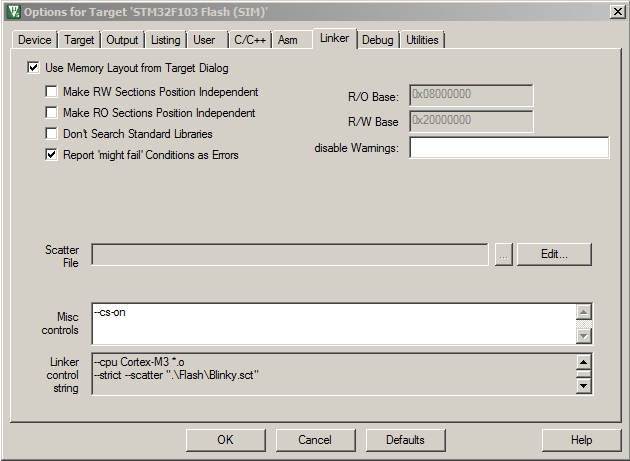Enable Make RW Sections Position Independent
The width and height of the screenshot is (630, 461).
pyautogui.click(x=52, y=92)
